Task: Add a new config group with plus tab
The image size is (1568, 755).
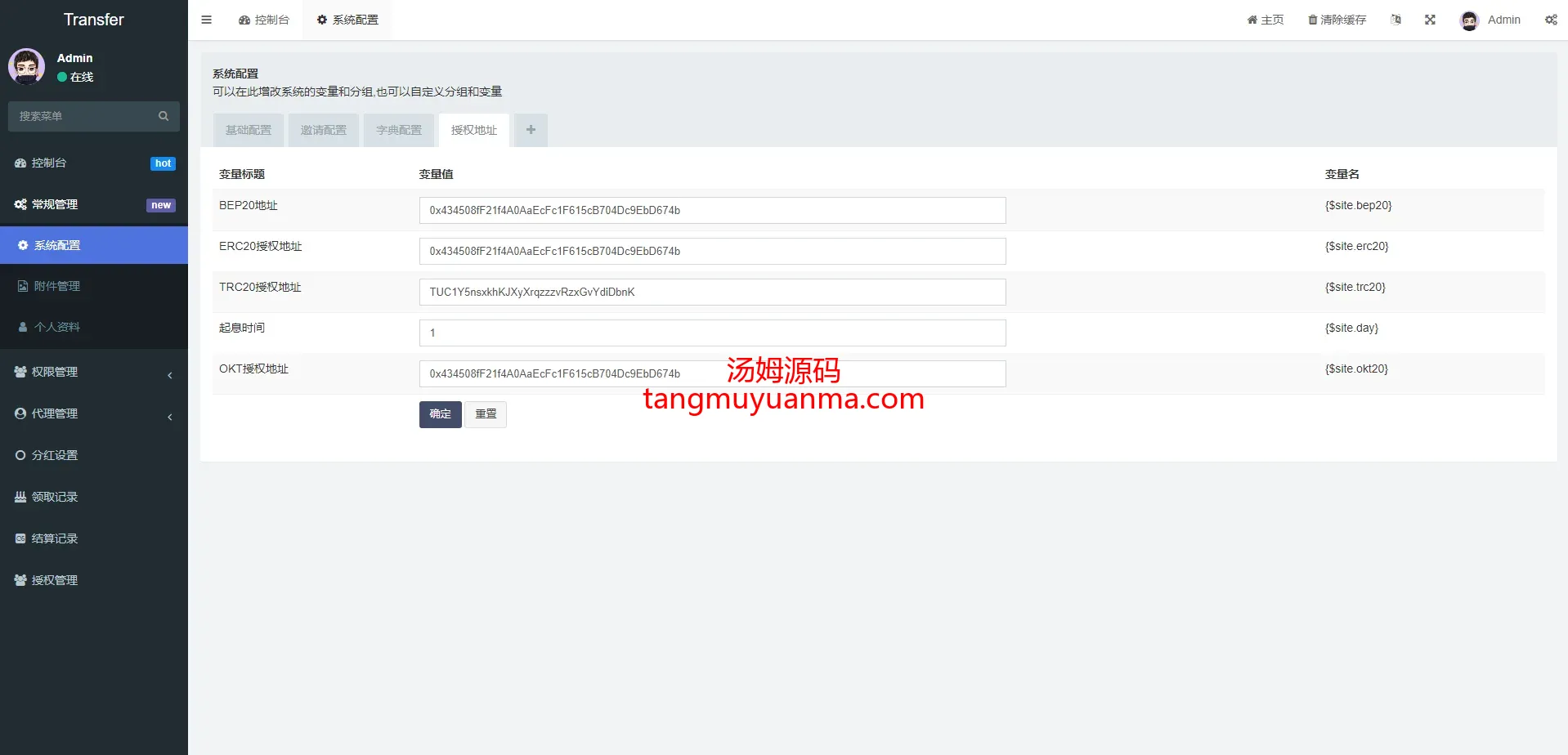Action: 531,130
